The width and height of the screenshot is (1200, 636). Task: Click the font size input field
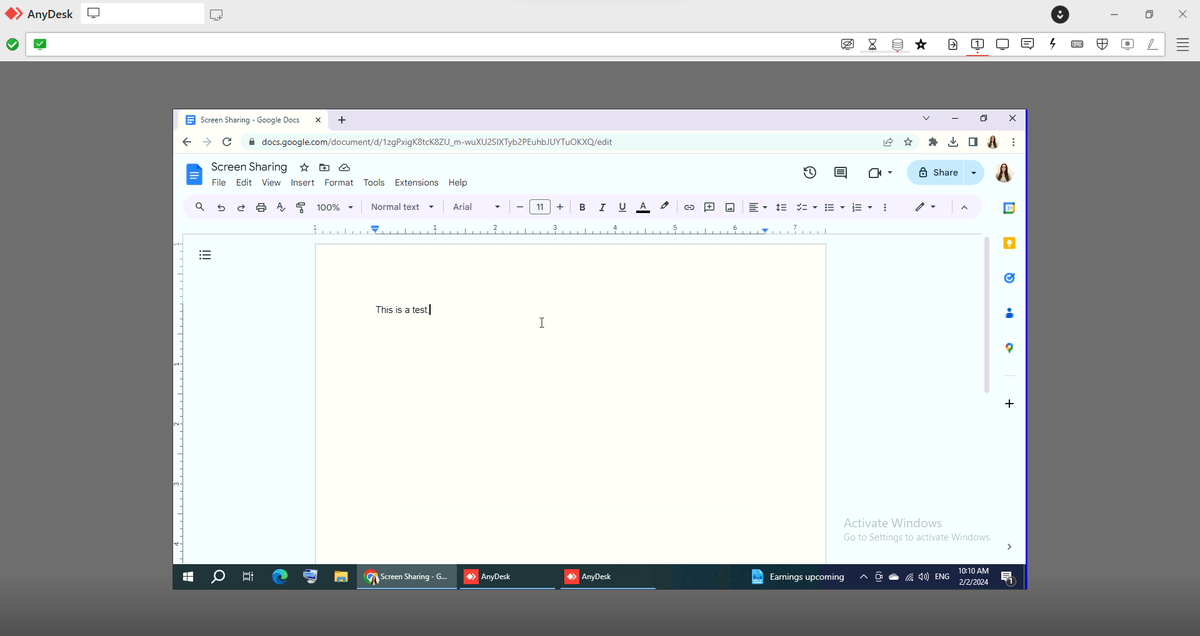(540, 207)
